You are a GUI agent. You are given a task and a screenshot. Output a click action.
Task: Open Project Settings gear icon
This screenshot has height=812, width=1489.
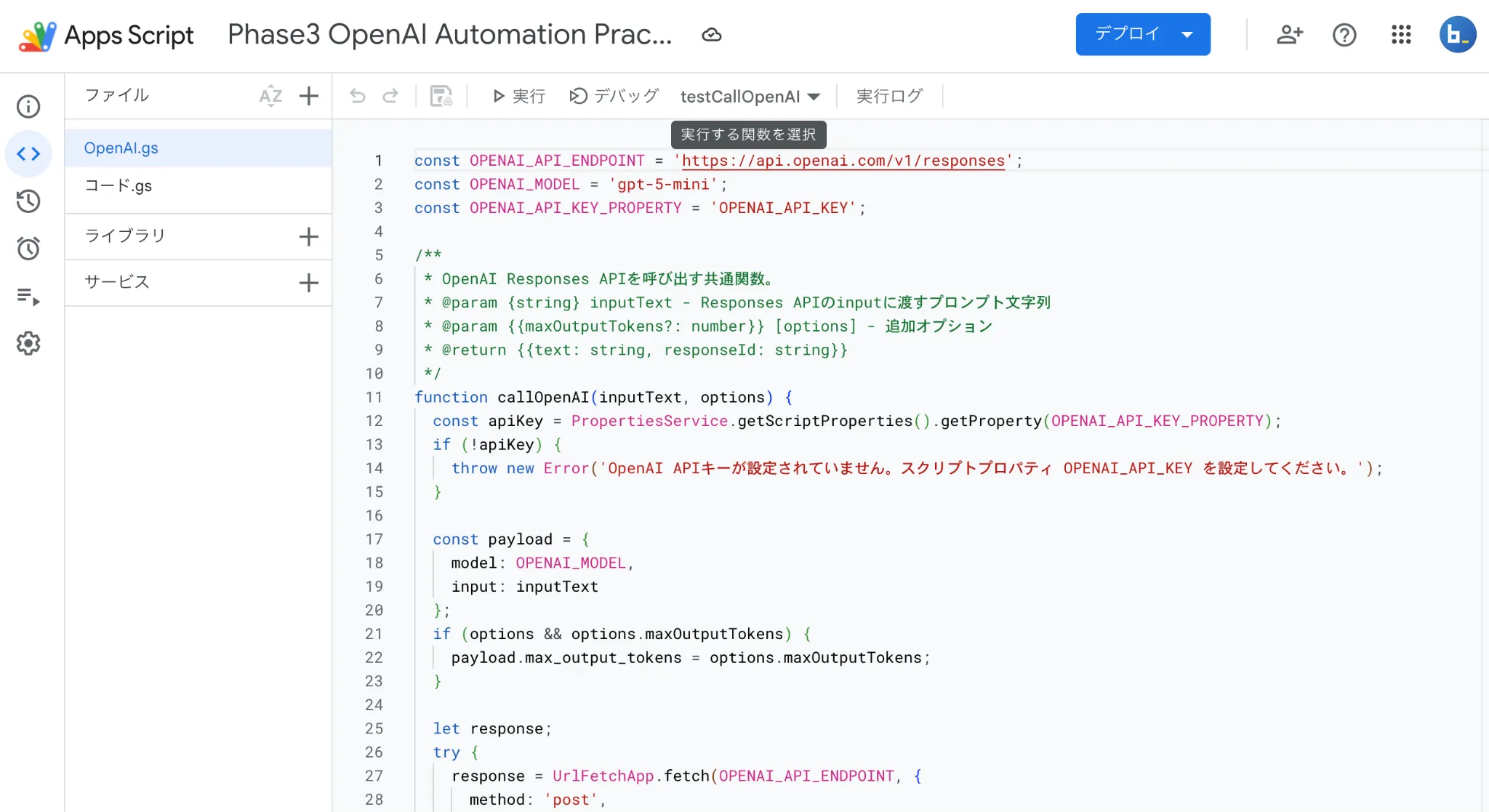[28, 343]
